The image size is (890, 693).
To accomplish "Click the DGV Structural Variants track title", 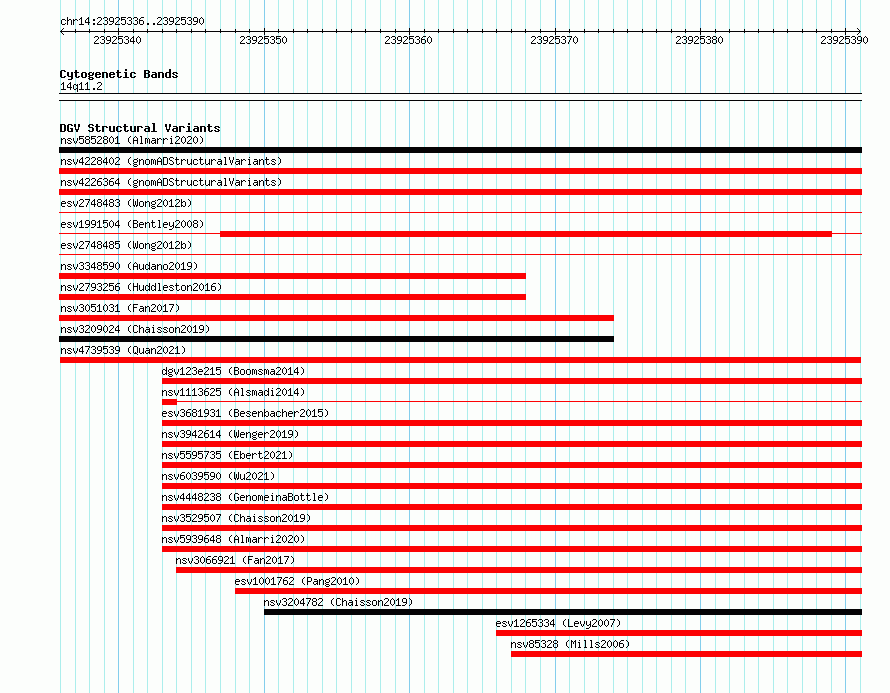I will (x=140, y=128).
